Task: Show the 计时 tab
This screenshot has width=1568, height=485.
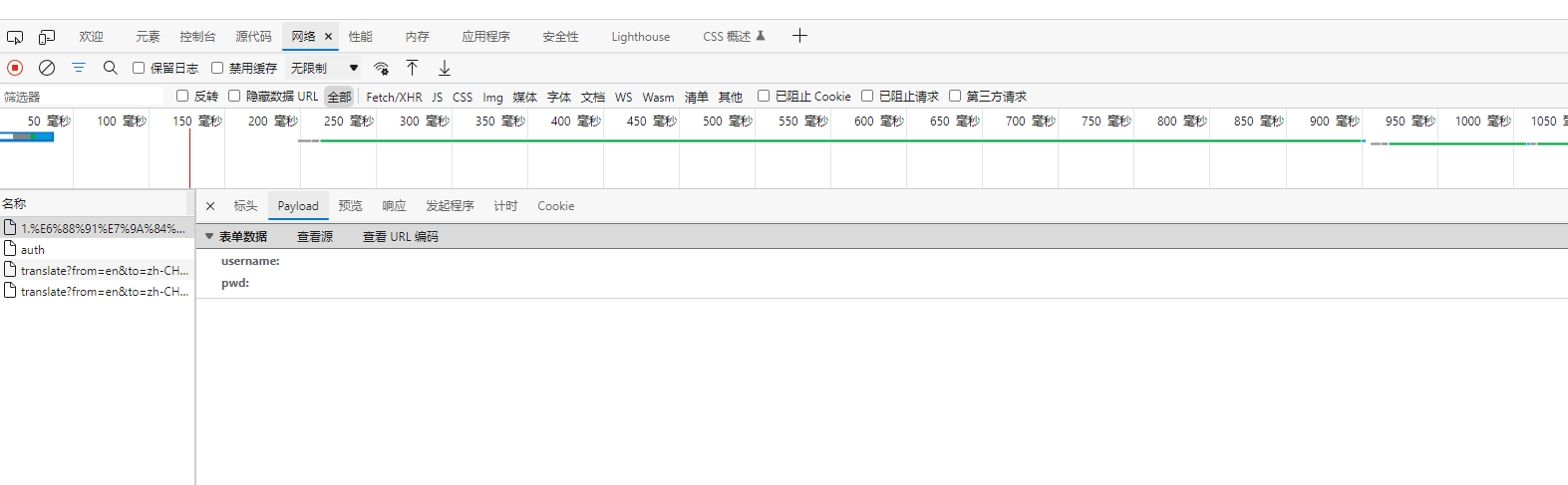Action: pyautogui.click(x=505, y=206)
